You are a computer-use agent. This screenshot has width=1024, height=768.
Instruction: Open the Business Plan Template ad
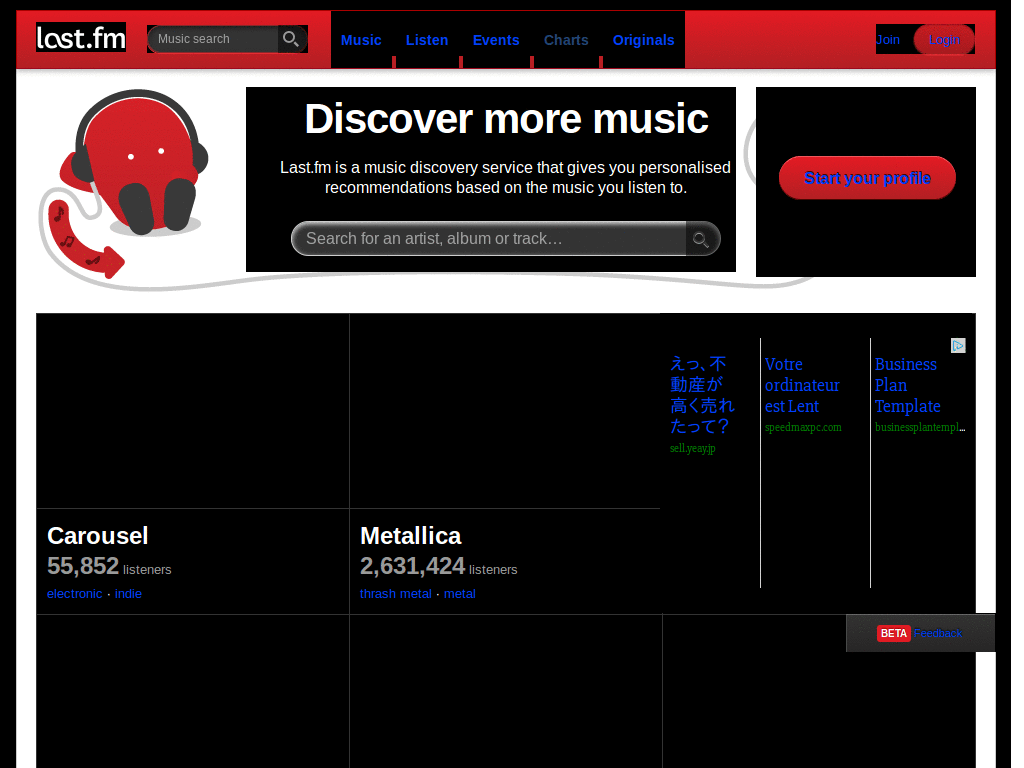(908, 385)
